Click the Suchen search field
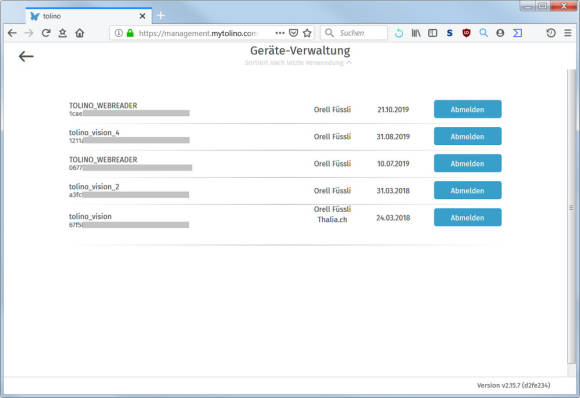The height and width of the screenshot is (398, 580). coord(354,33)
